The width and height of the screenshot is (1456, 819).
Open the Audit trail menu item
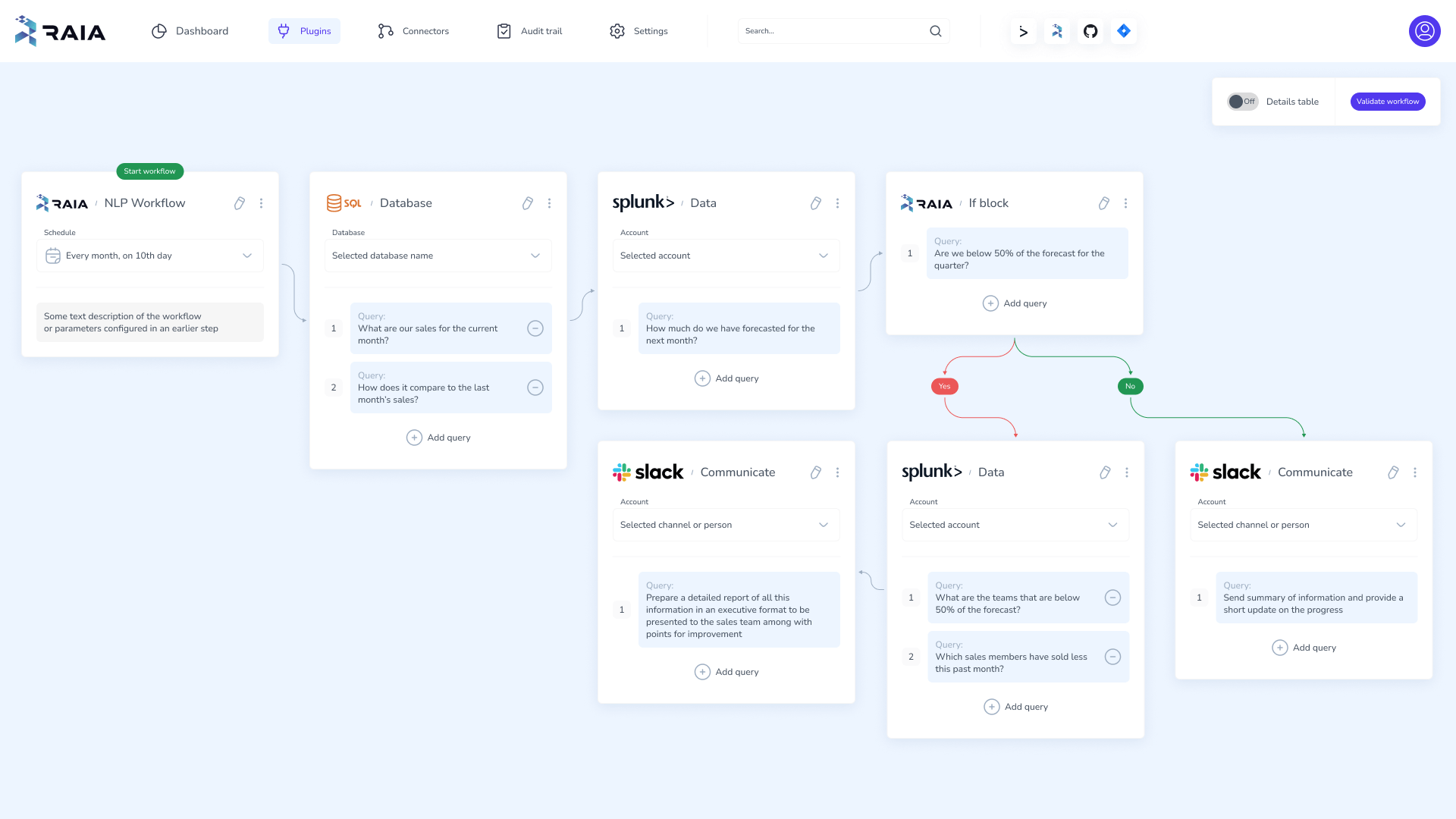point(529,31)
